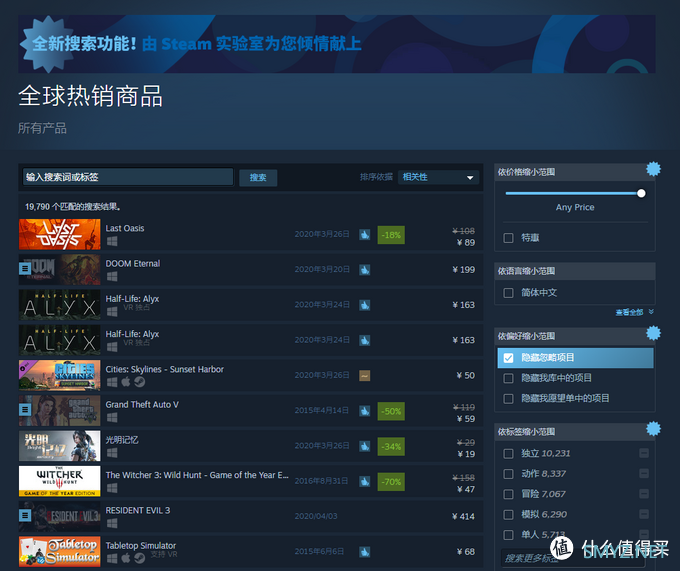Open the DOOM Eternal store listing
Image resolution: width=680 pixels, height=571 pixels.
point(251,270)
